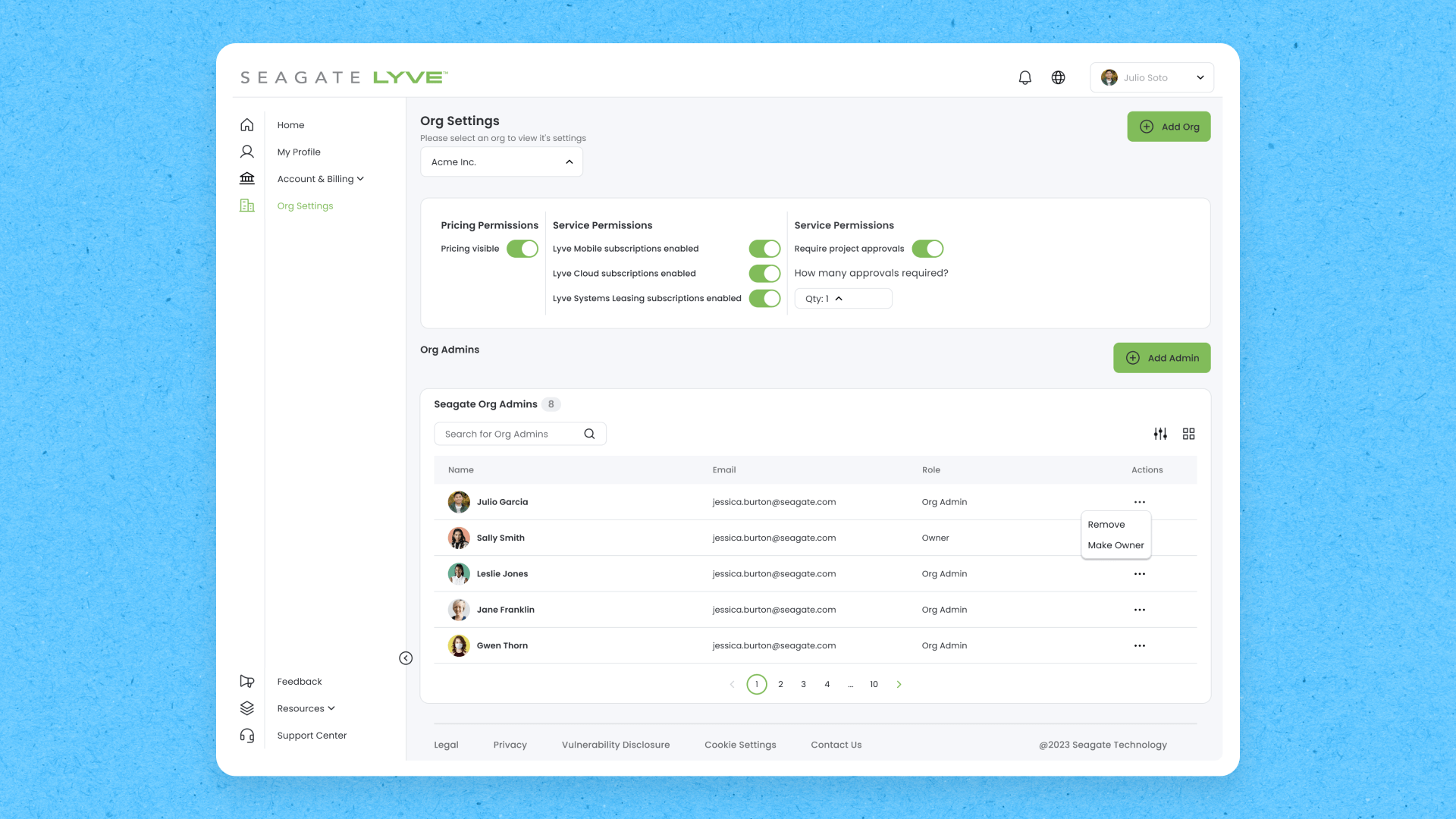The width and height of the screenshot is (1456, 819).
Task: Click the globe language icon
Action: click(x=1058, y=77)
